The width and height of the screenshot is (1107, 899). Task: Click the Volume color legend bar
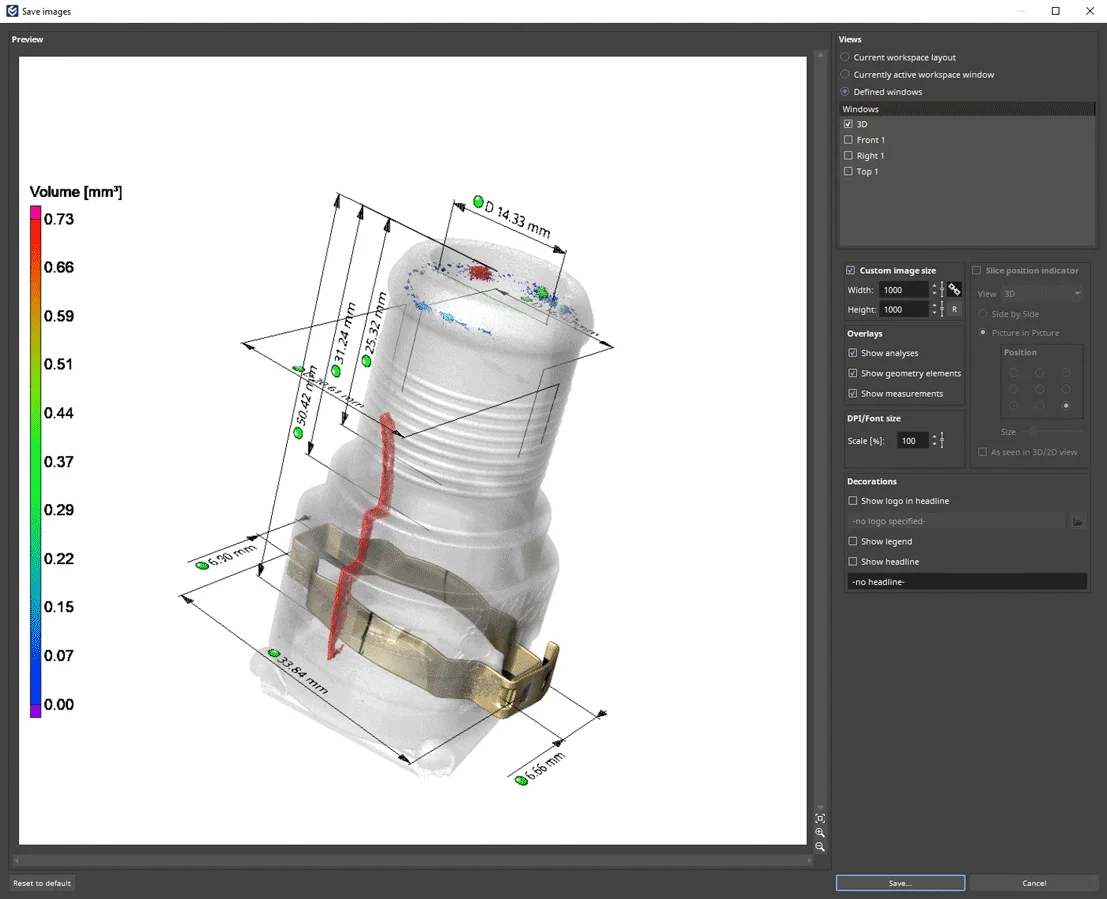35,462
